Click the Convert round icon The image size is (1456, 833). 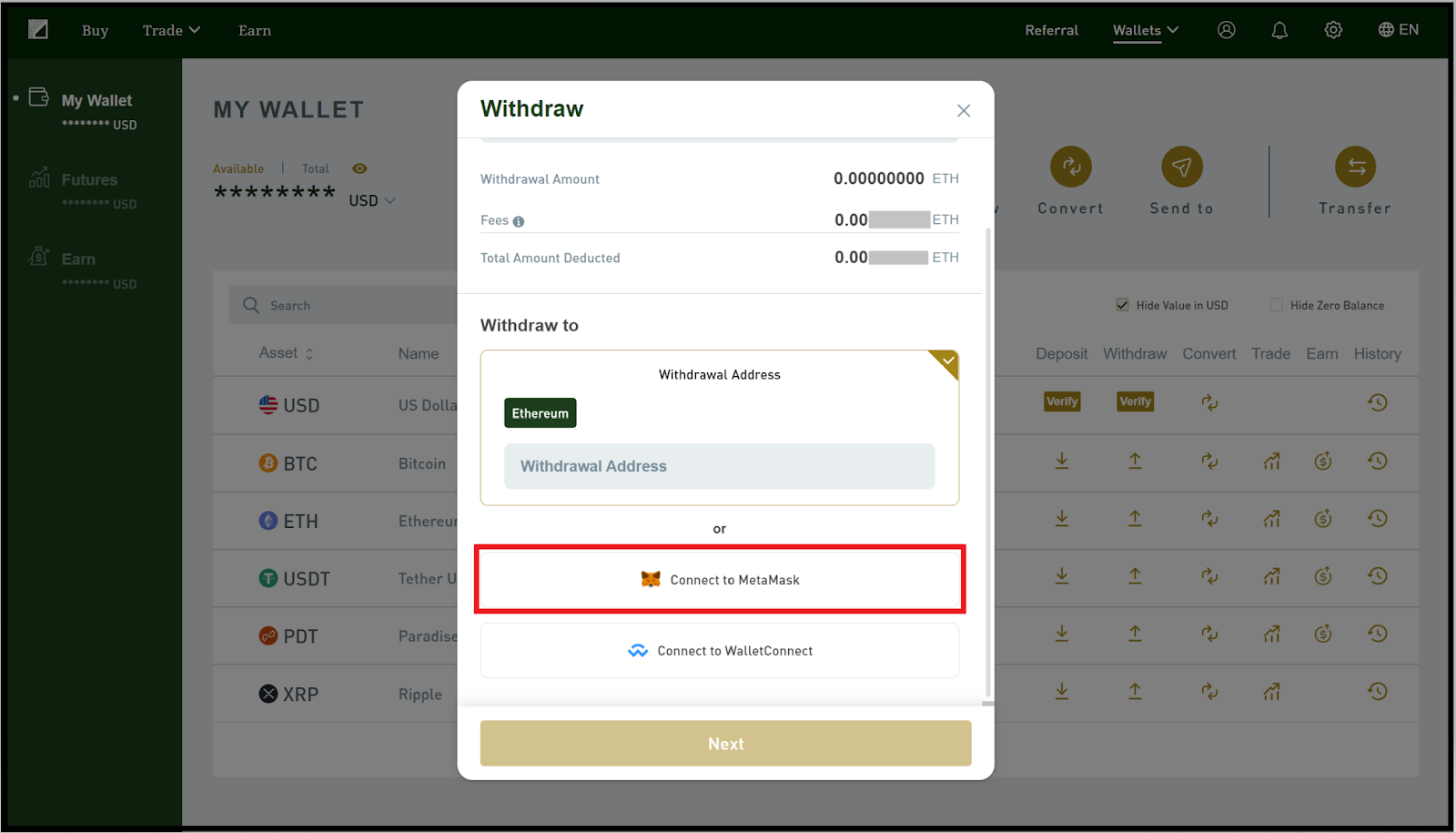tap(1071, 167)
